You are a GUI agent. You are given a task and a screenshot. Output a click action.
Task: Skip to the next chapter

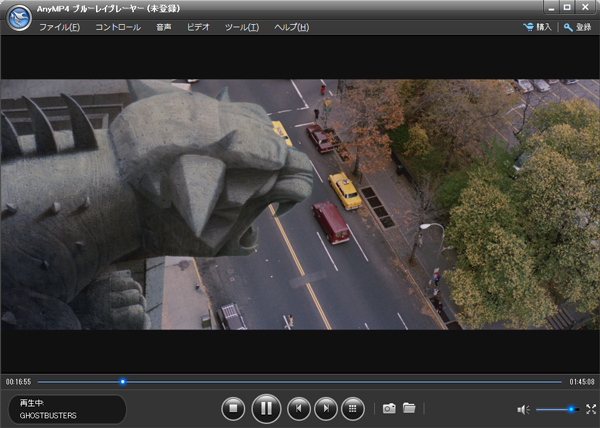point(326,409)
